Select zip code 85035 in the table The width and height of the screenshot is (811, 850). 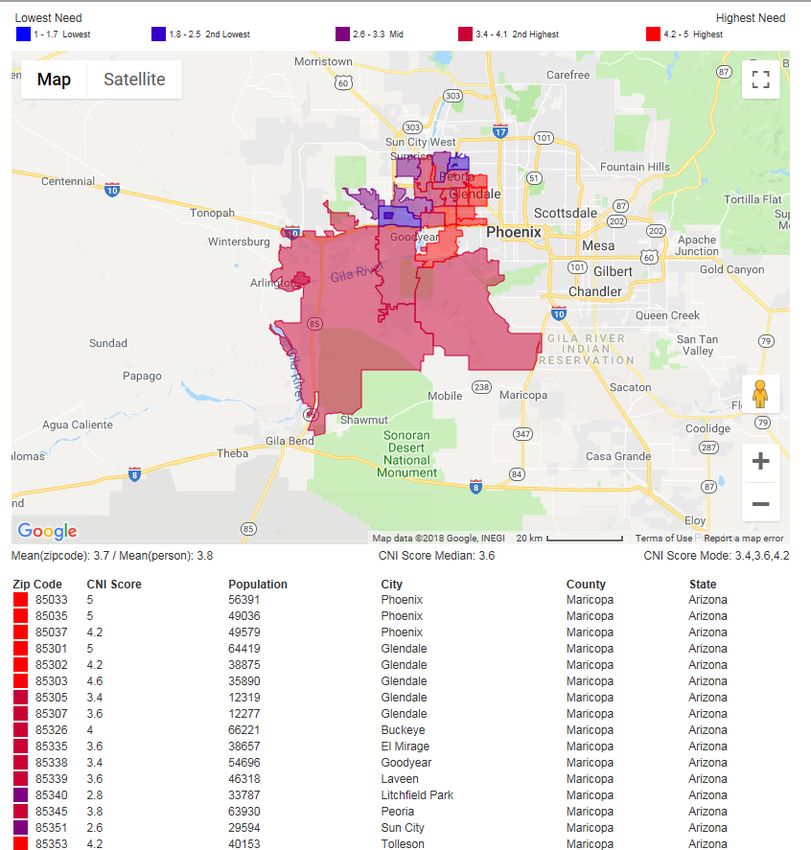tap(52, 616)
